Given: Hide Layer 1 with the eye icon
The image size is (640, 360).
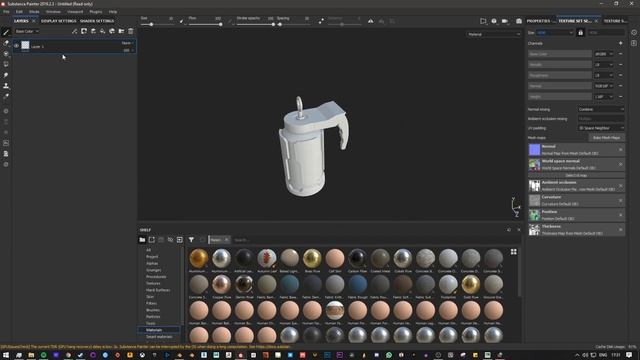Looking at the screenshot, I should point(16,46).
